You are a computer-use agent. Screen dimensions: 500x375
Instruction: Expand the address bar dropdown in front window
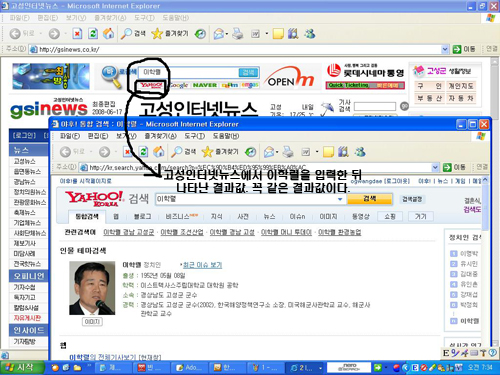click(435, 167)
